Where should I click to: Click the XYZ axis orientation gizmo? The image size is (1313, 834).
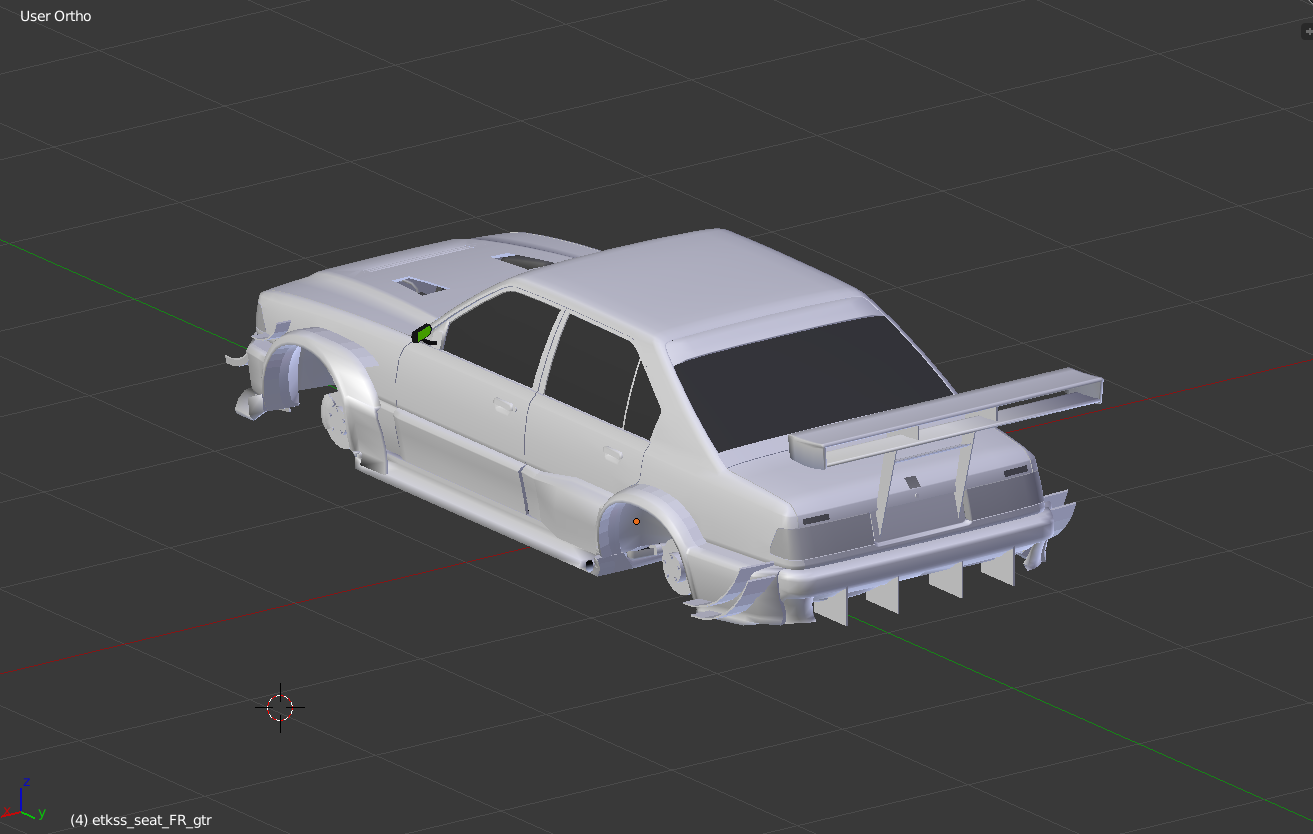(x=24, y=800)
